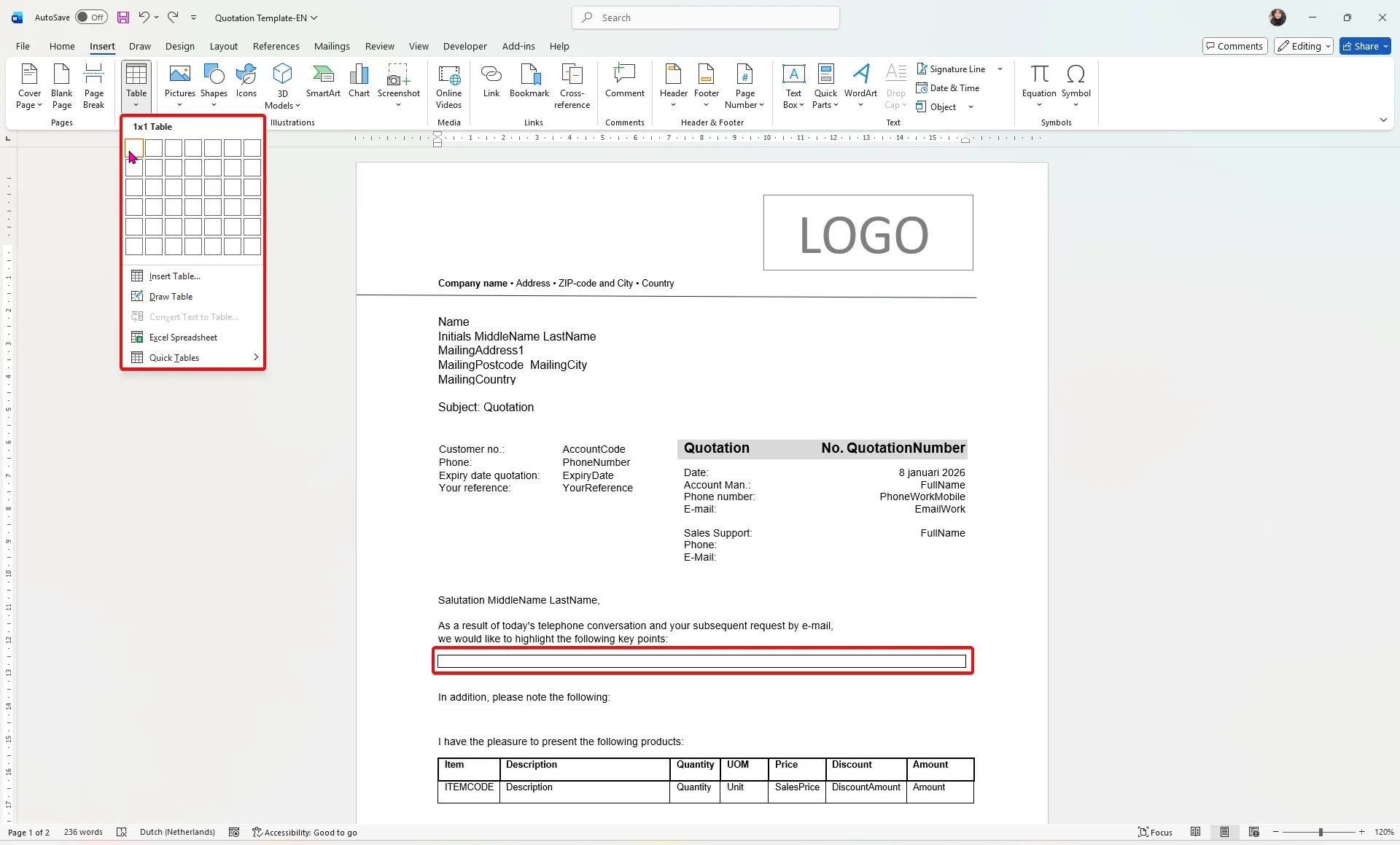
Task: Expand Quick Tables submenu
Action: (193, 357)
